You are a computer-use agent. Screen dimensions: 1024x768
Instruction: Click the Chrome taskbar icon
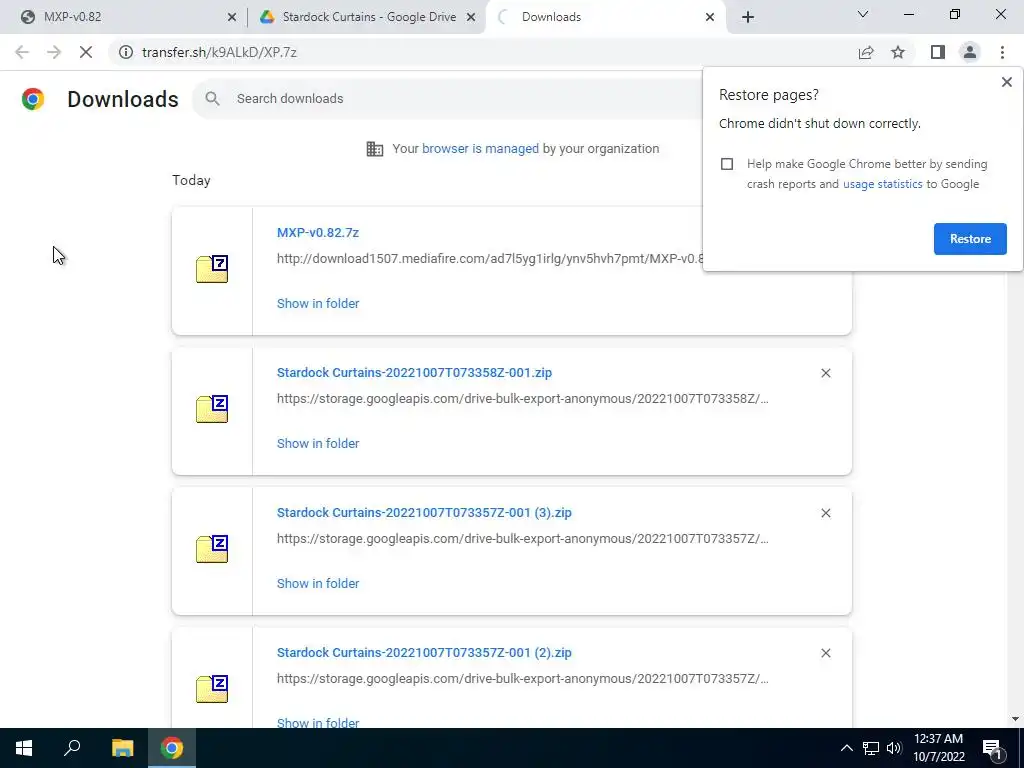pos(172,748)
